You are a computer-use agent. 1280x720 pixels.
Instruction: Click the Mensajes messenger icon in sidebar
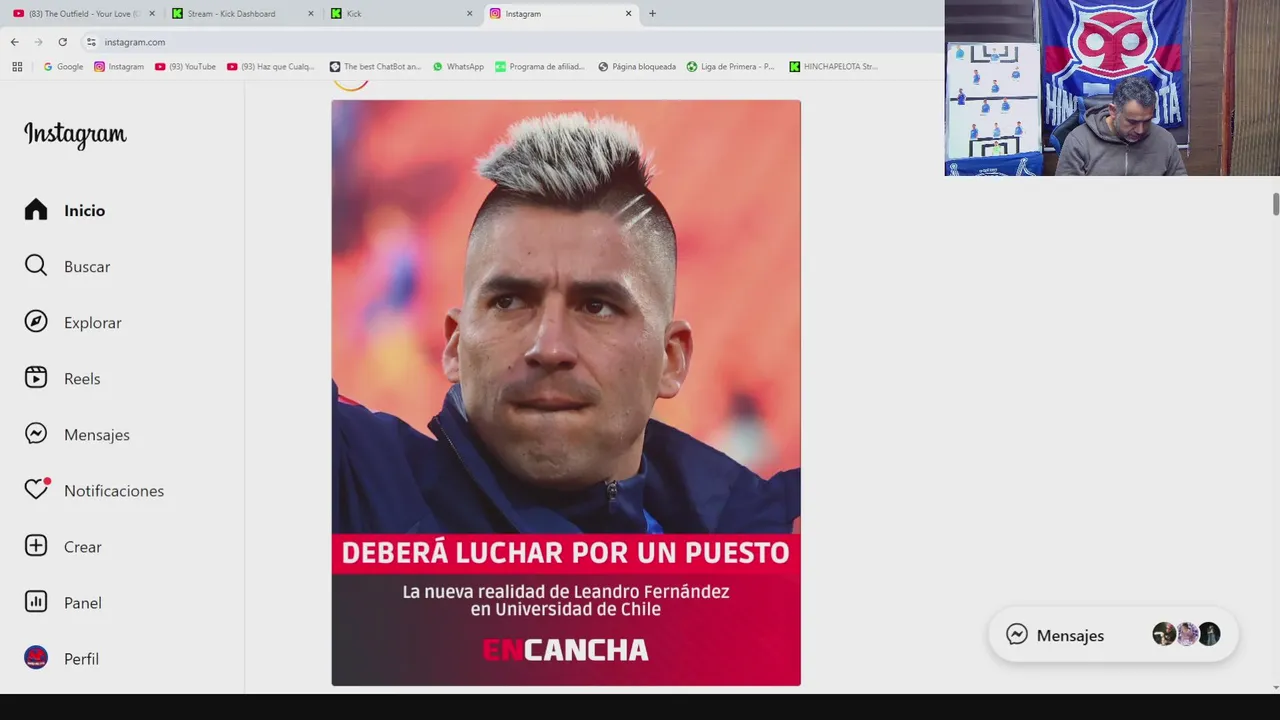pos(36,434)
